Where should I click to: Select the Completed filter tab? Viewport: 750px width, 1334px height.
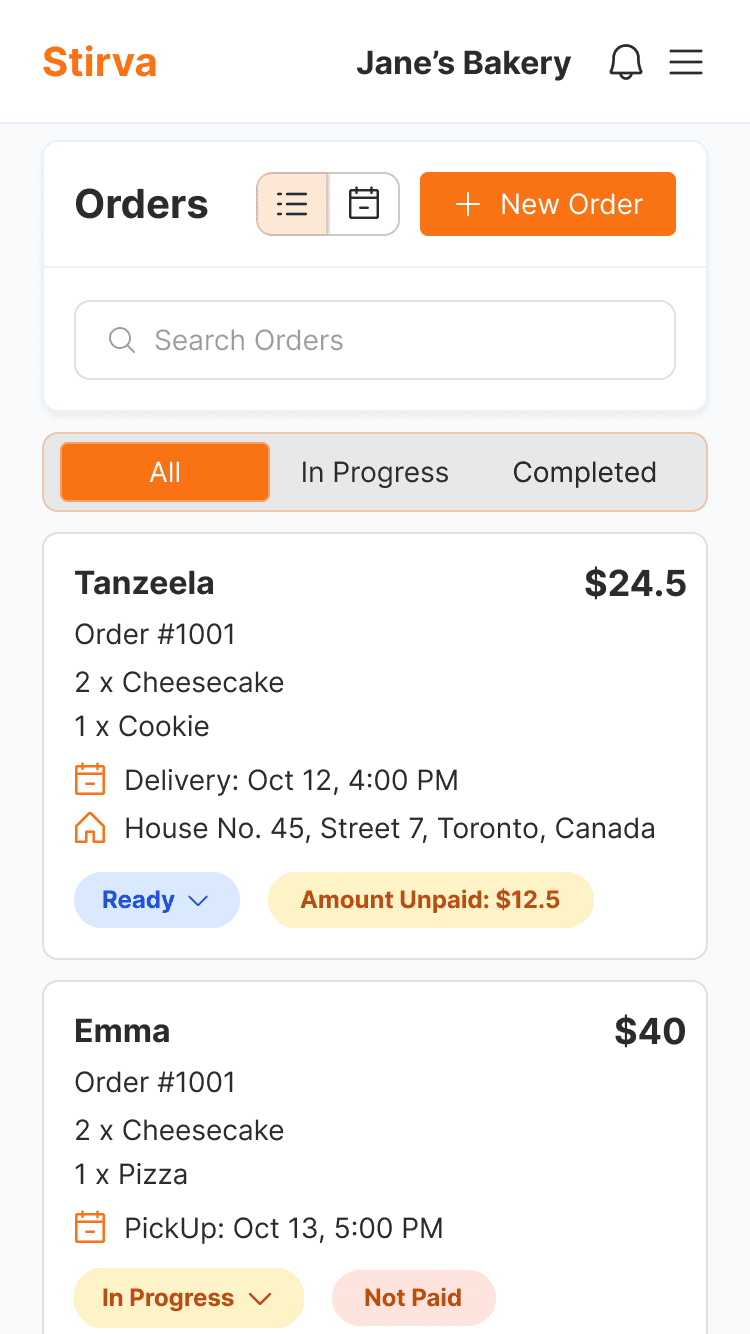coord(585,472)
